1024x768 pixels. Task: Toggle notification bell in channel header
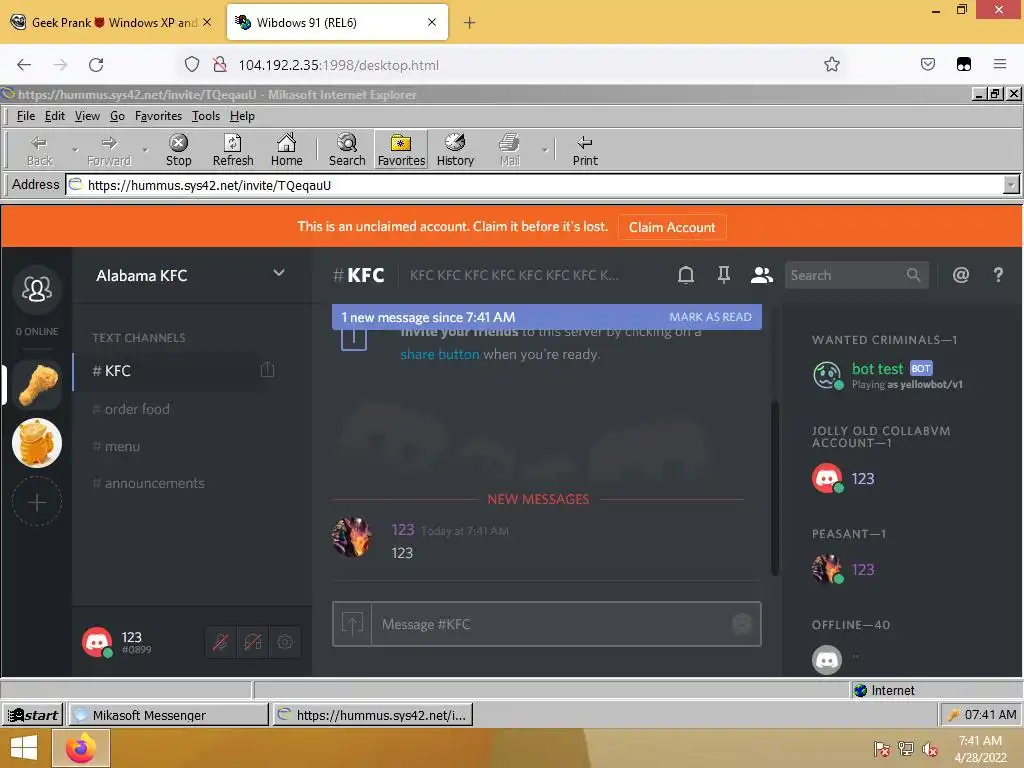pos(686,275)
